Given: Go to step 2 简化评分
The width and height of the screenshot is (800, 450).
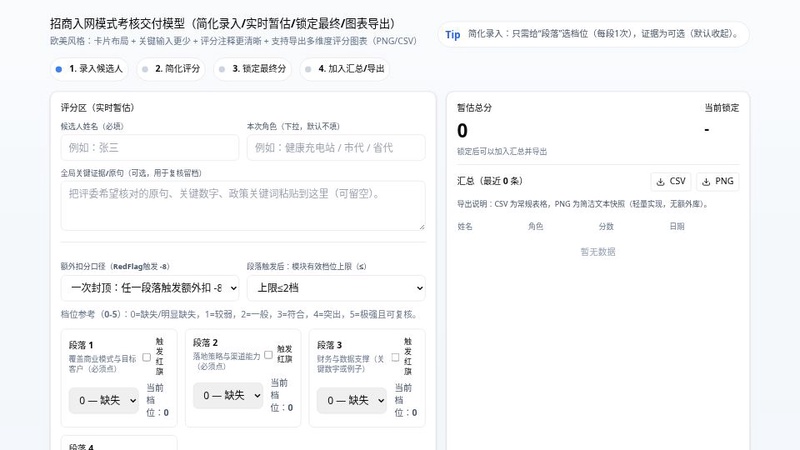Looking at the screenshot, I should 171,69.
